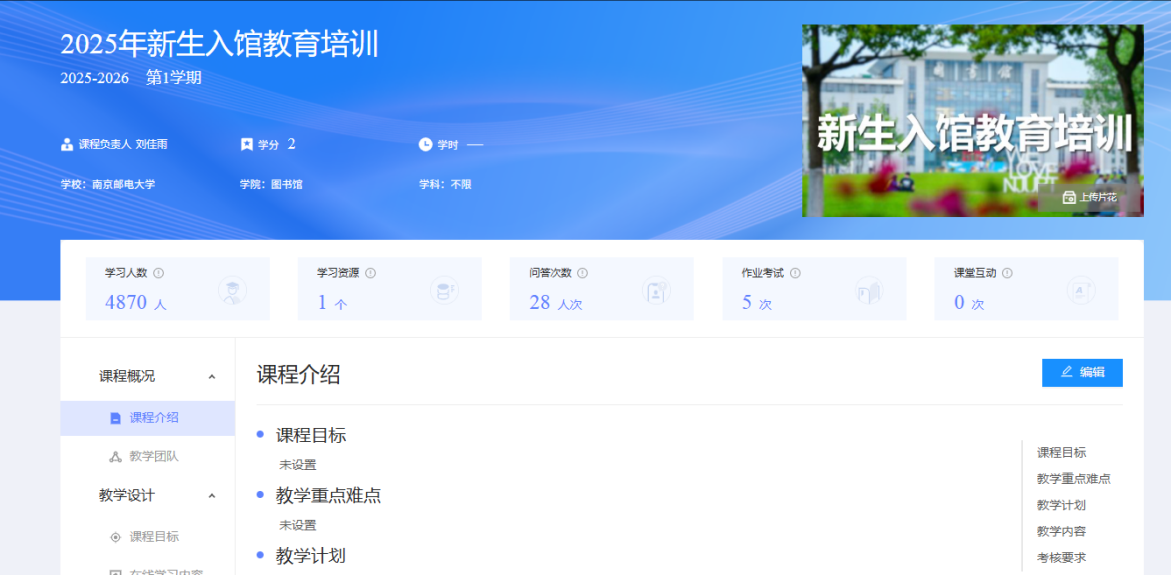This screenshot has width=1171, height=575.
Task: Click the info icon beside 课堂互动
Action: [x=1008, y=273]
